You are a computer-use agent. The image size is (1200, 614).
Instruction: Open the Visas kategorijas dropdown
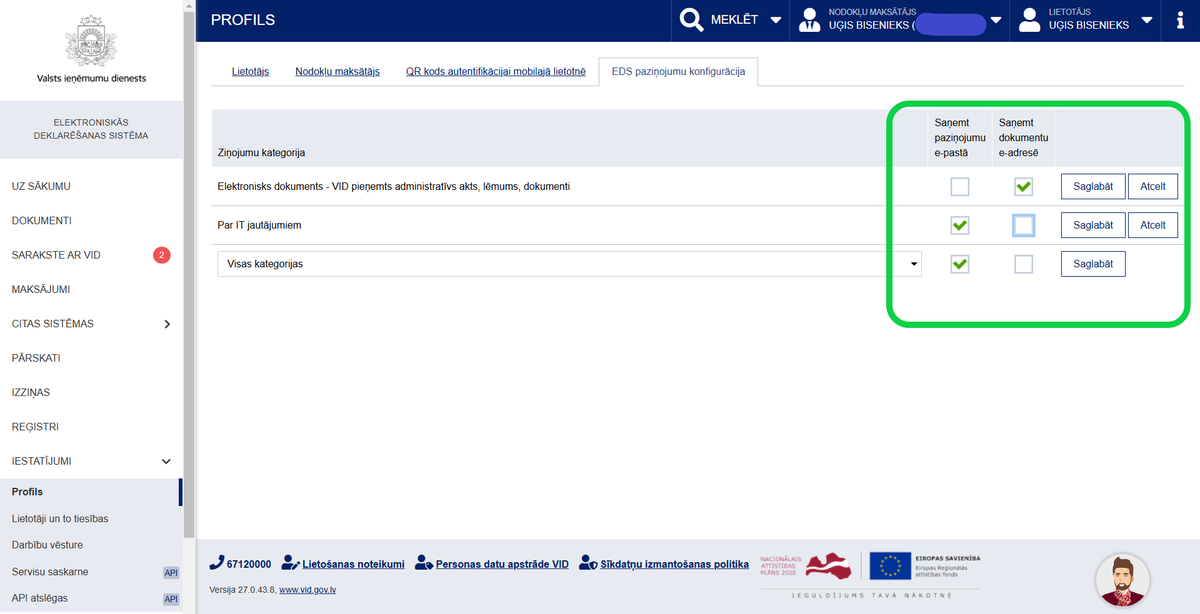569,264
